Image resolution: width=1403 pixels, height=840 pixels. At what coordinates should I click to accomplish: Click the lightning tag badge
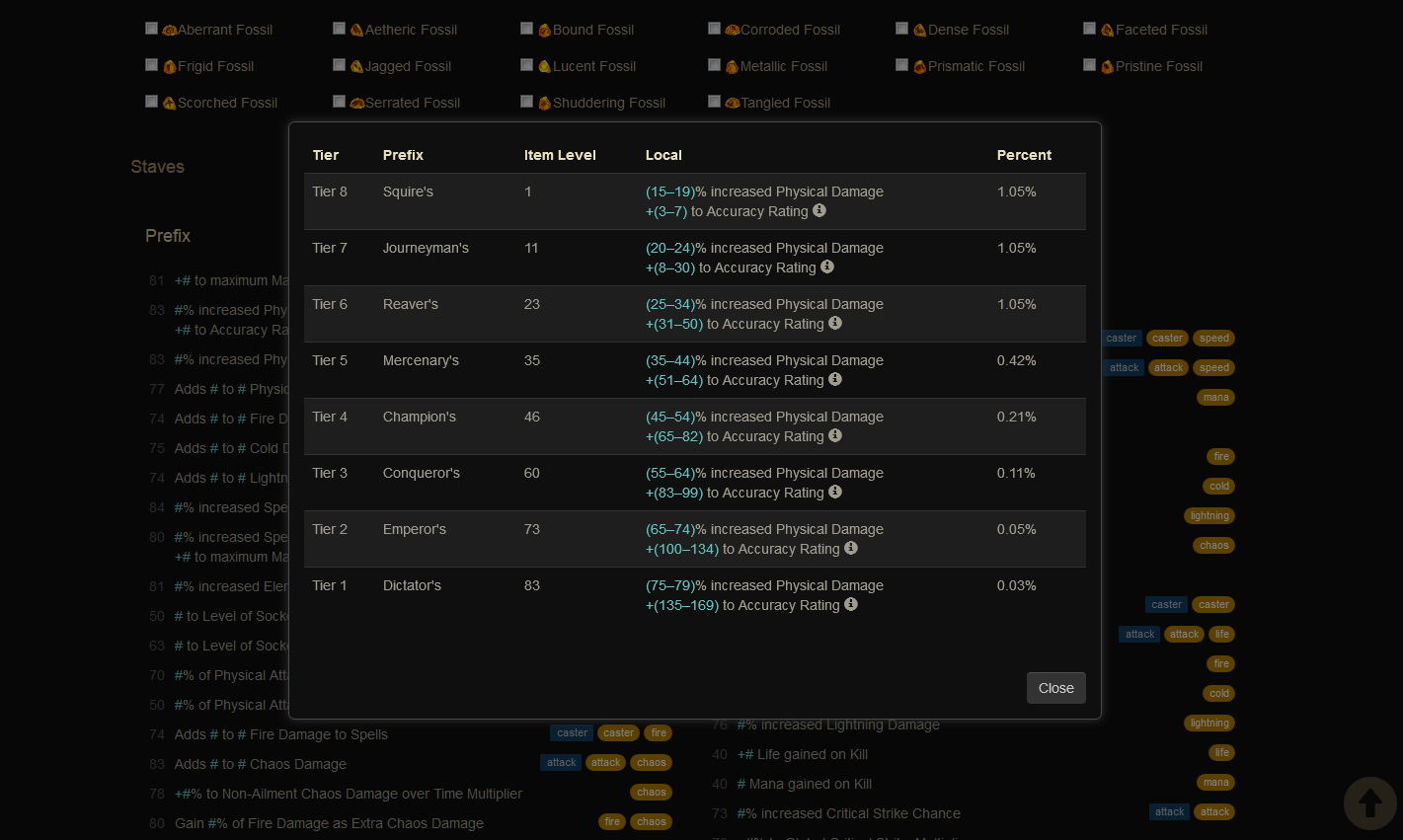pyautogui.click(x=1208, y=515)
